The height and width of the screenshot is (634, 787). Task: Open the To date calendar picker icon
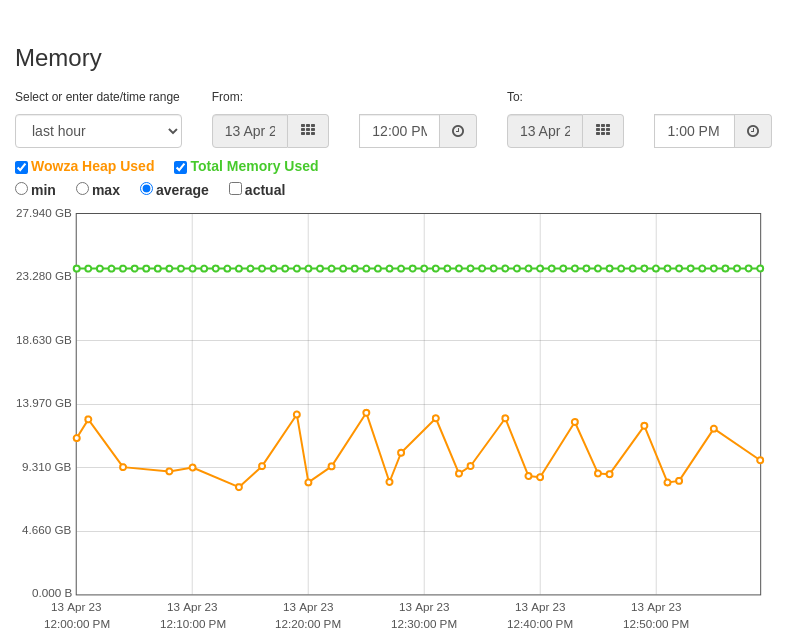(x=603, y=131)
